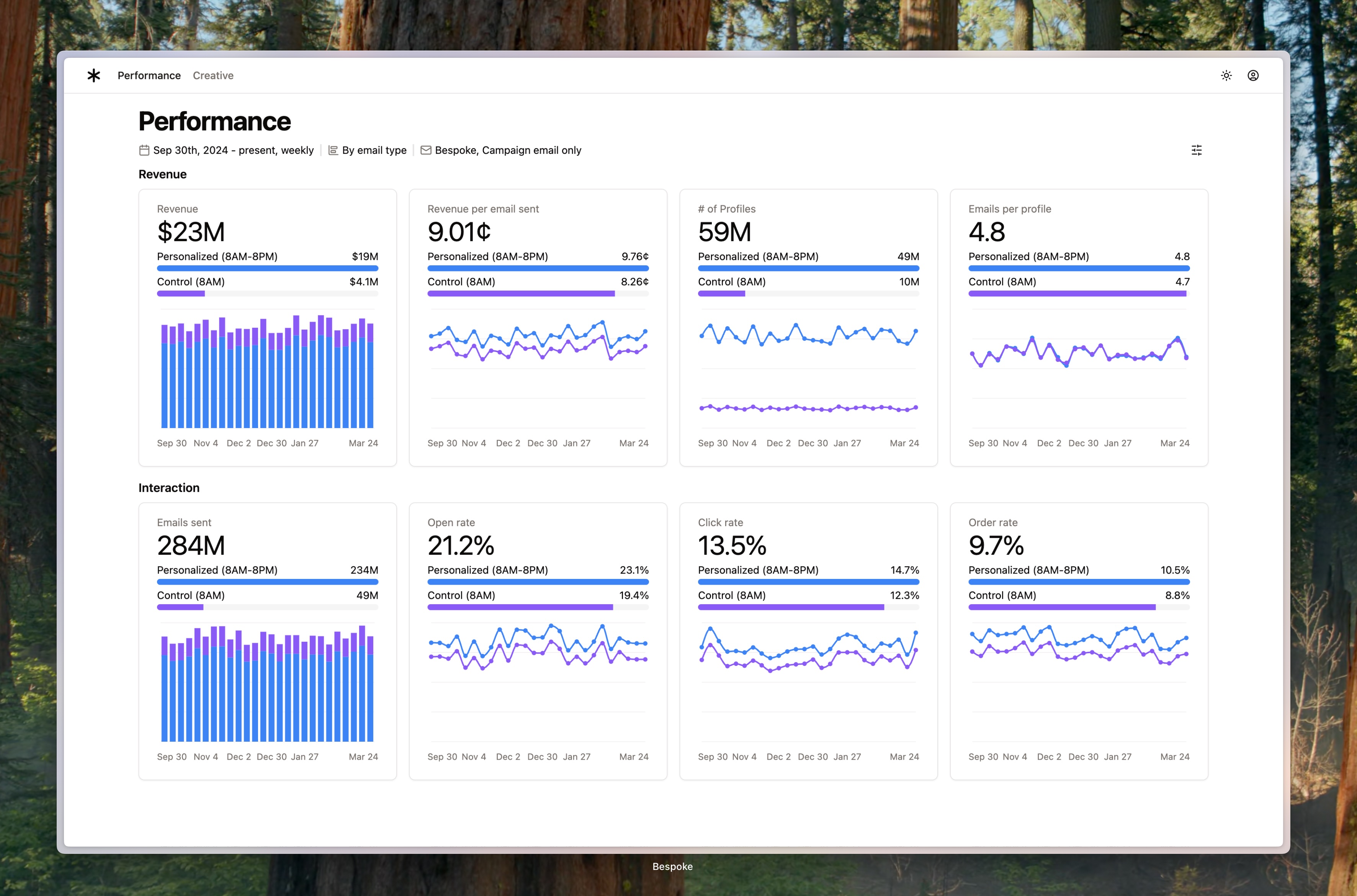Click the asterisk logo in the top bar
The height and width of the screenshot is (896, 1357).
coord(93,75)
